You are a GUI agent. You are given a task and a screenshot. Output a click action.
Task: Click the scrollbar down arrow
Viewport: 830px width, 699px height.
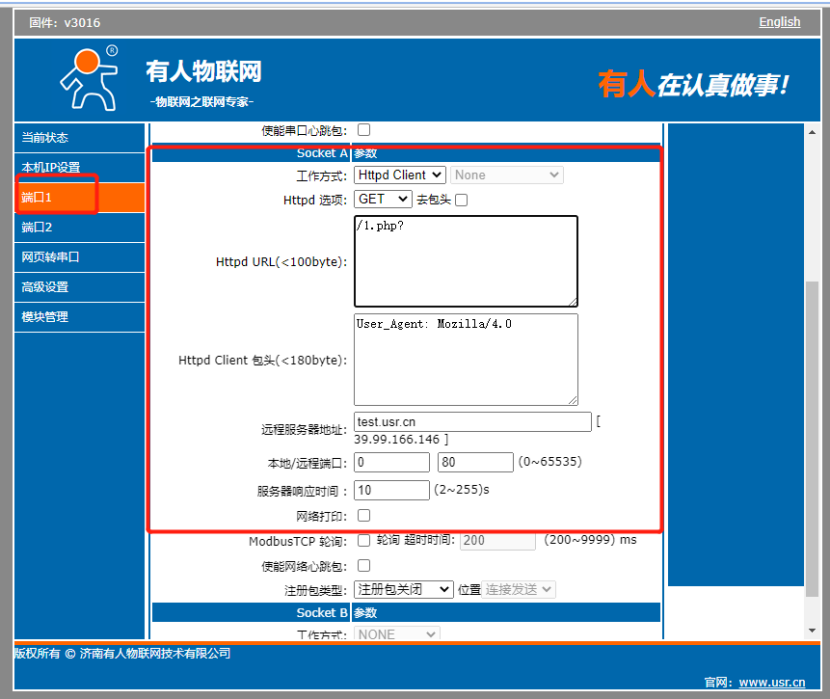[x=812, y=630]
